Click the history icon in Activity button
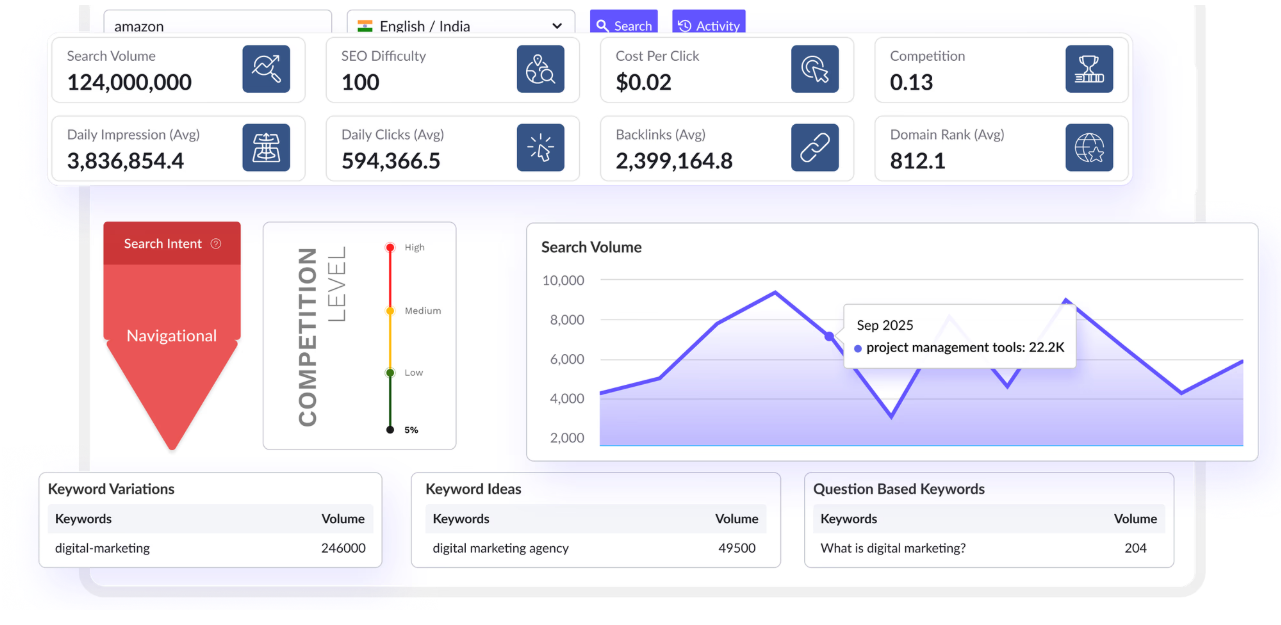The height and width of the screenshot is (625, 1281). click(685, 26)
